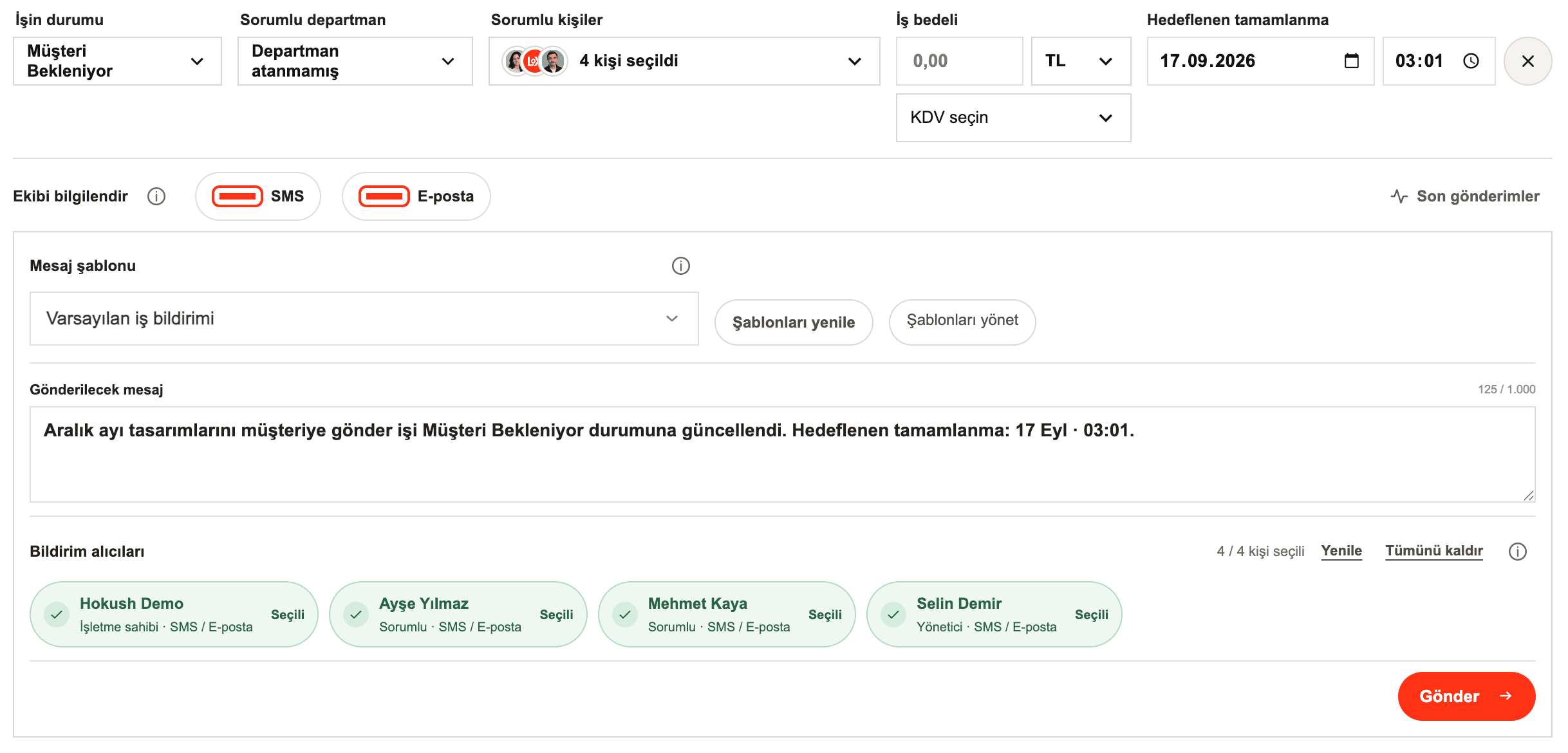Click the time field showing 03:01
This screenshot has width=1568, height=753.
click(x=1439, y=61)
